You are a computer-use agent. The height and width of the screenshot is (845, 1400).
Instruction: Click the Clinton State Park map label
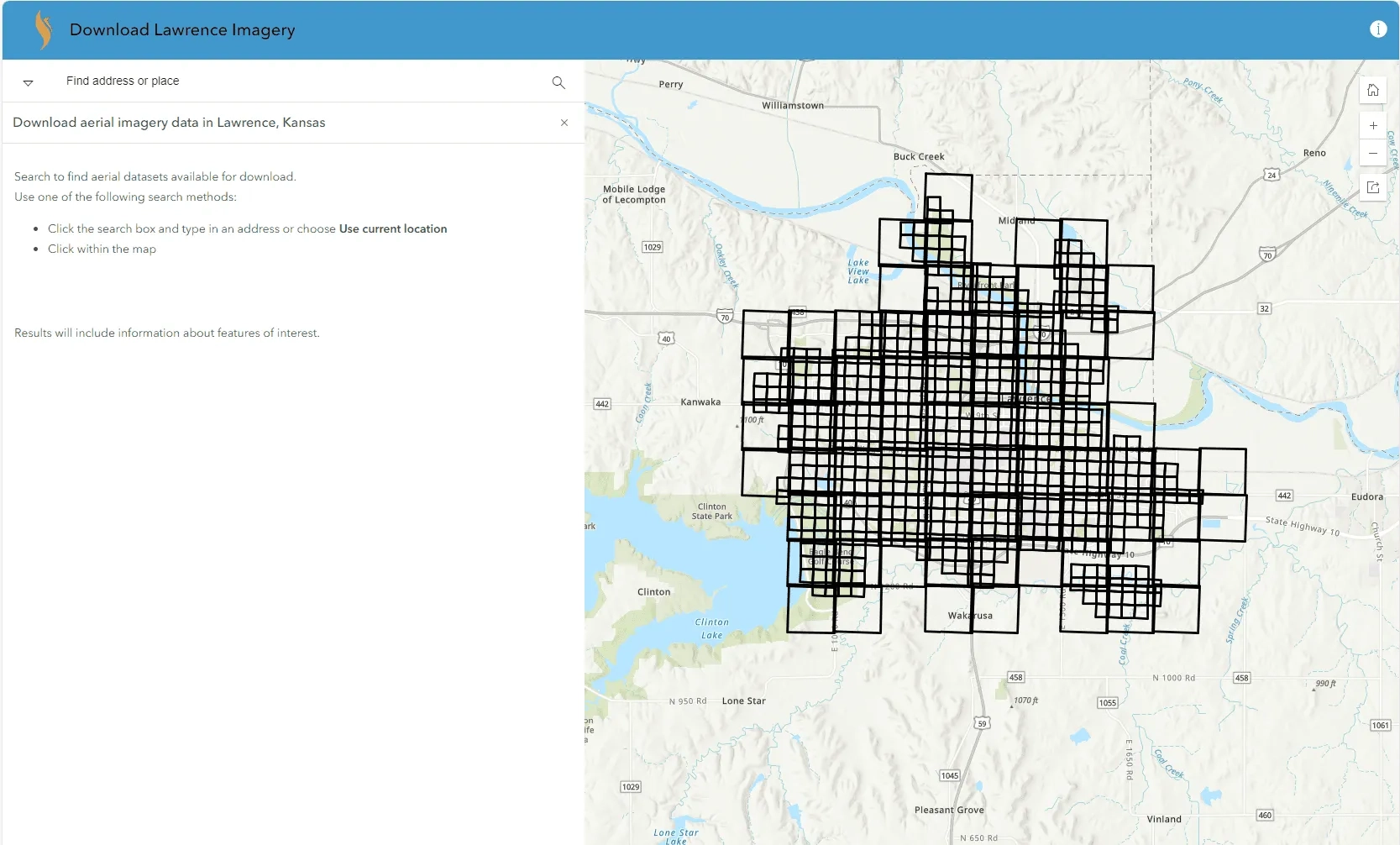714,511
